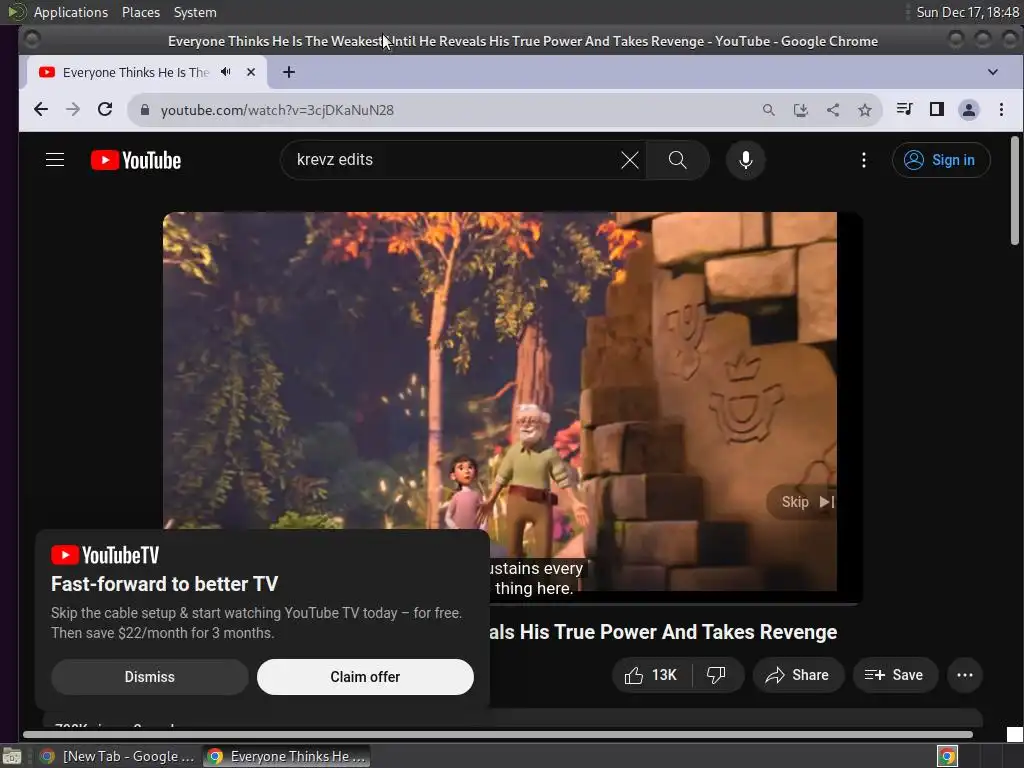Open YouTube settings three-dot menu
The height and width of the screenshot is (768, 1024).
coord(863,160)
